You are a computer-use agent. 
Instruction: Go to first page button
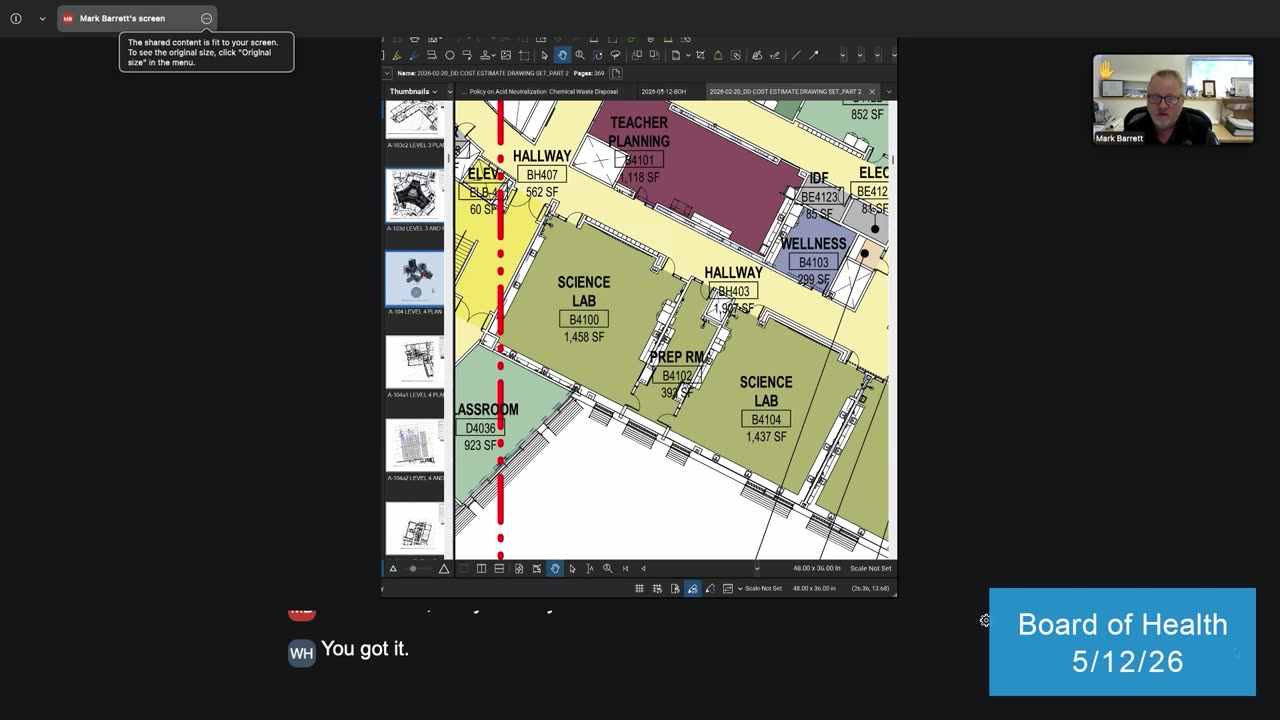coord(625,568)
